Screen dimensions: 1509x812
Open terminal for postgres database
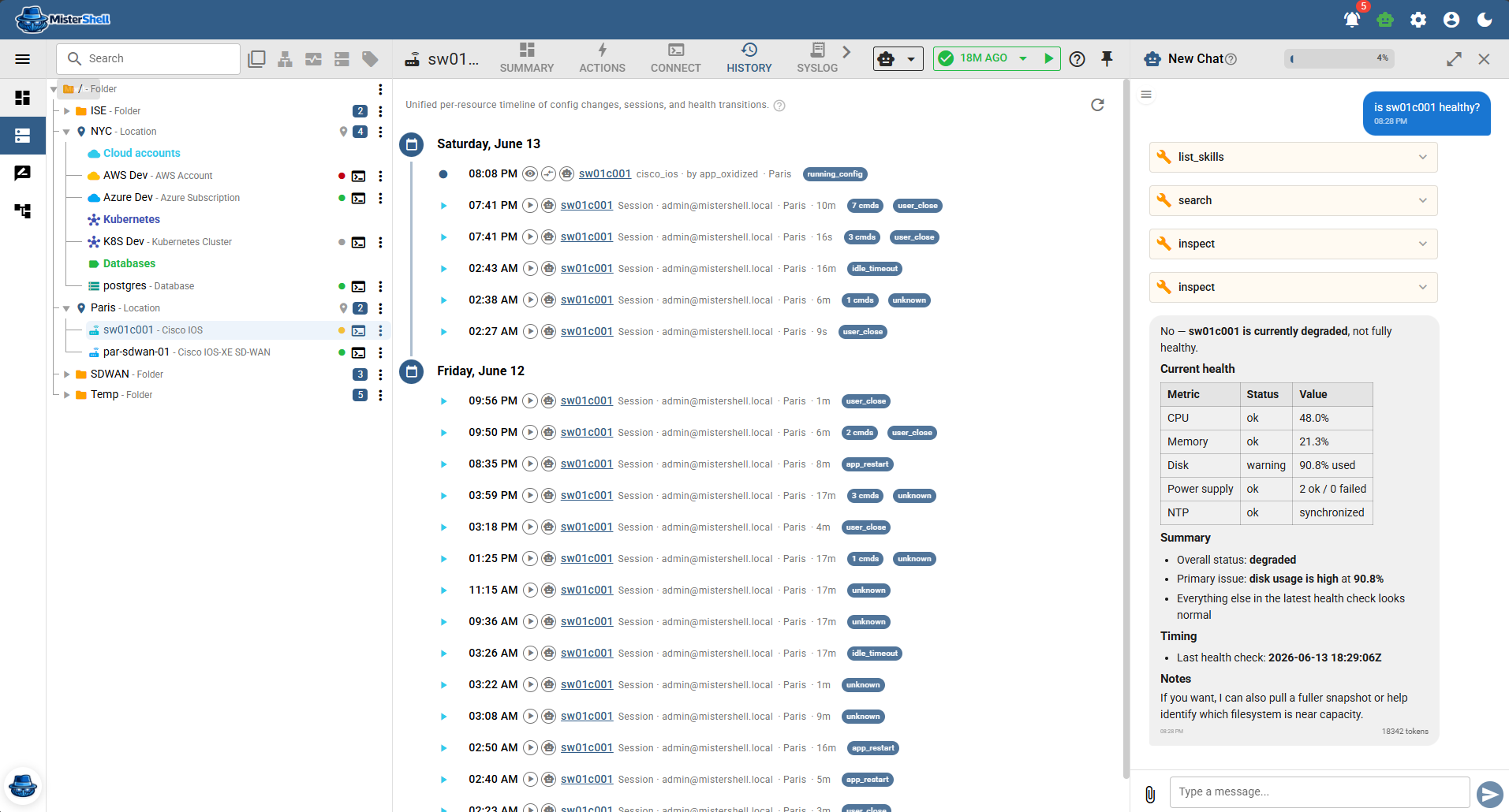(x=358, y=286)
